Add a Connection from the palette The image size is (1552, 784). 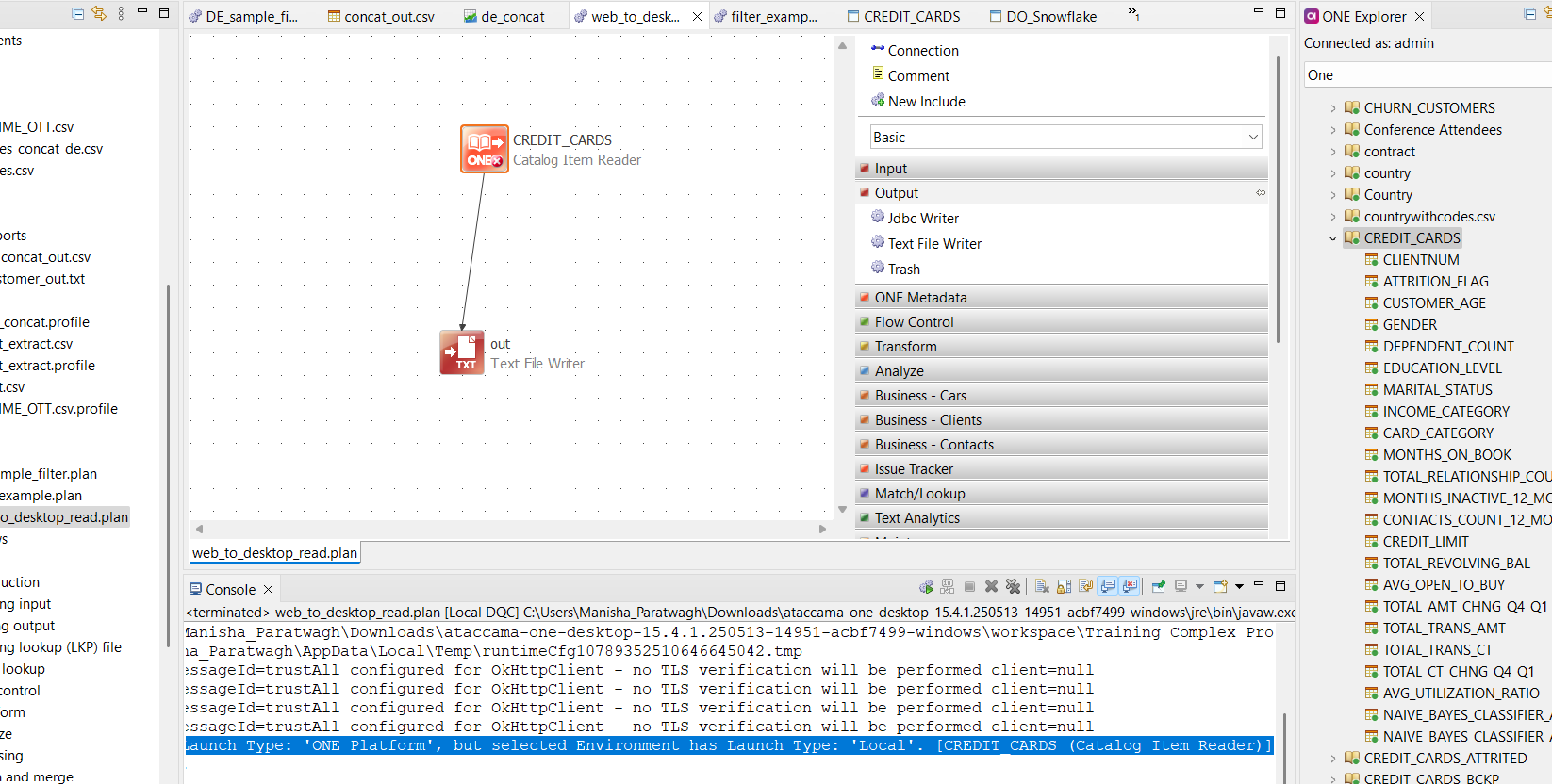click(x=915, y=50)
